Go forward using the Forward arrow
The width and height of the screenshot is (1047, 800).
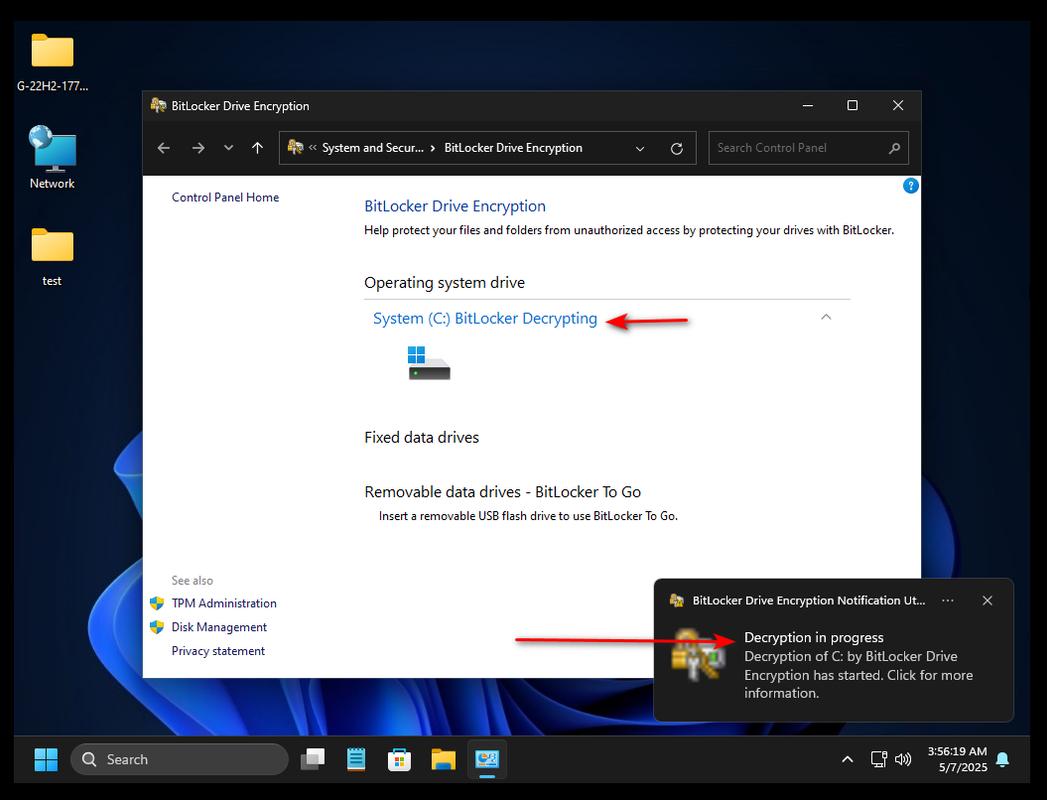point(198,148)
